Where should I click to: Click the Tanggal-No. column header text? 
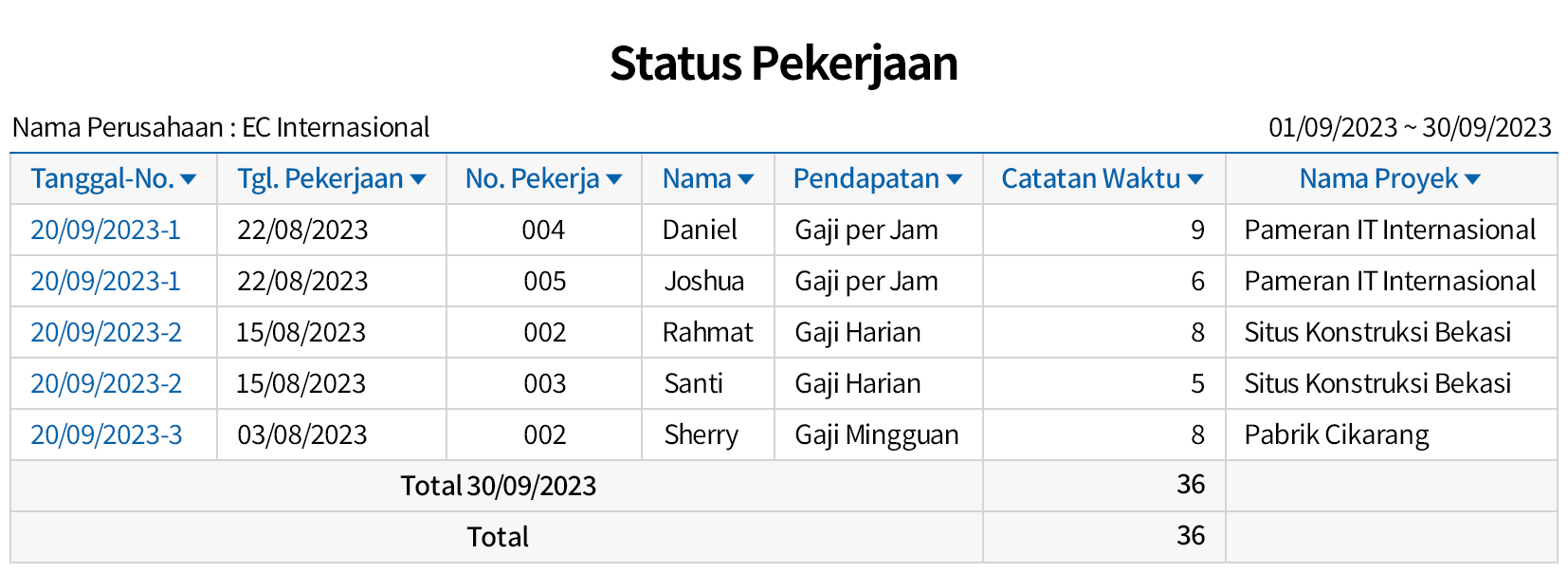coord(102,179)
